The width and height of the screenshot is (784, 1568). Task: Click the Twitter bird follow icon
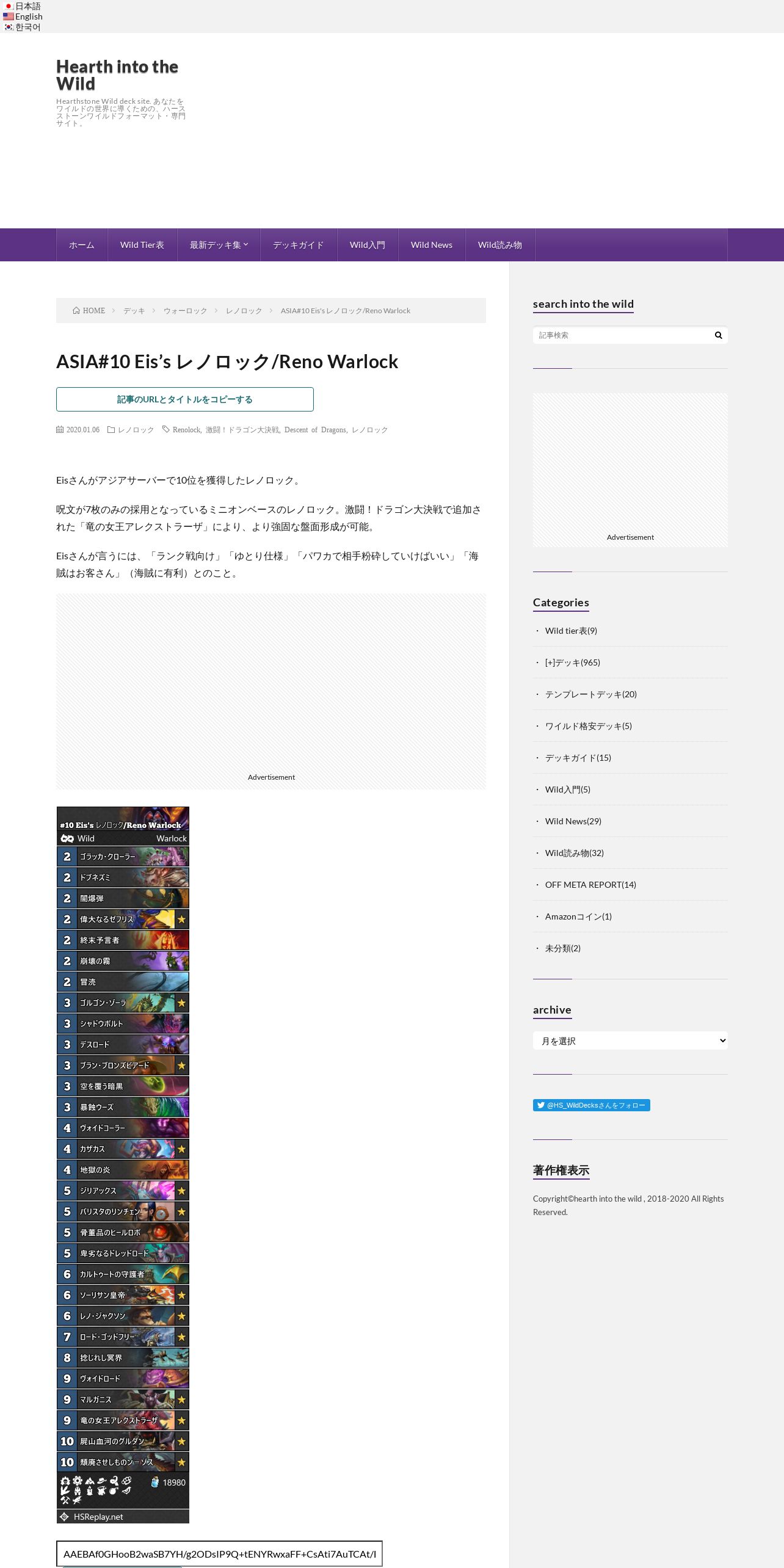(x=541, y=1105)
